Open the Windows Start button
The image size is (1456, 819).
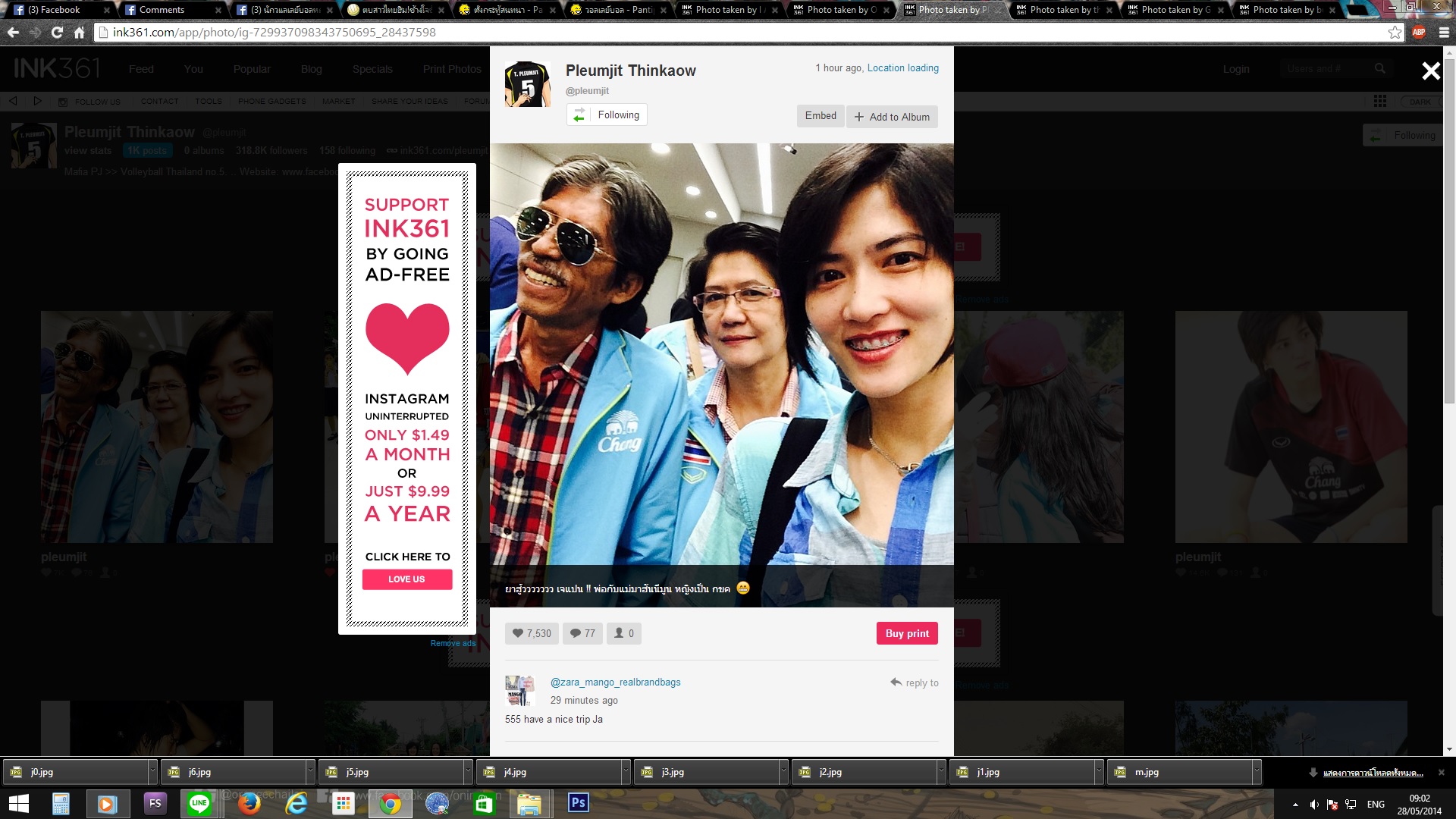(18, 803)
